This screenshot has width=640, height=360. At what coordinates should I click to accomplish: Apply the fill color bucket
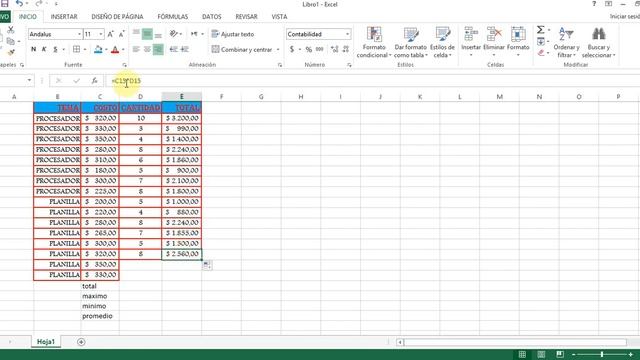(x=98, y=49)
